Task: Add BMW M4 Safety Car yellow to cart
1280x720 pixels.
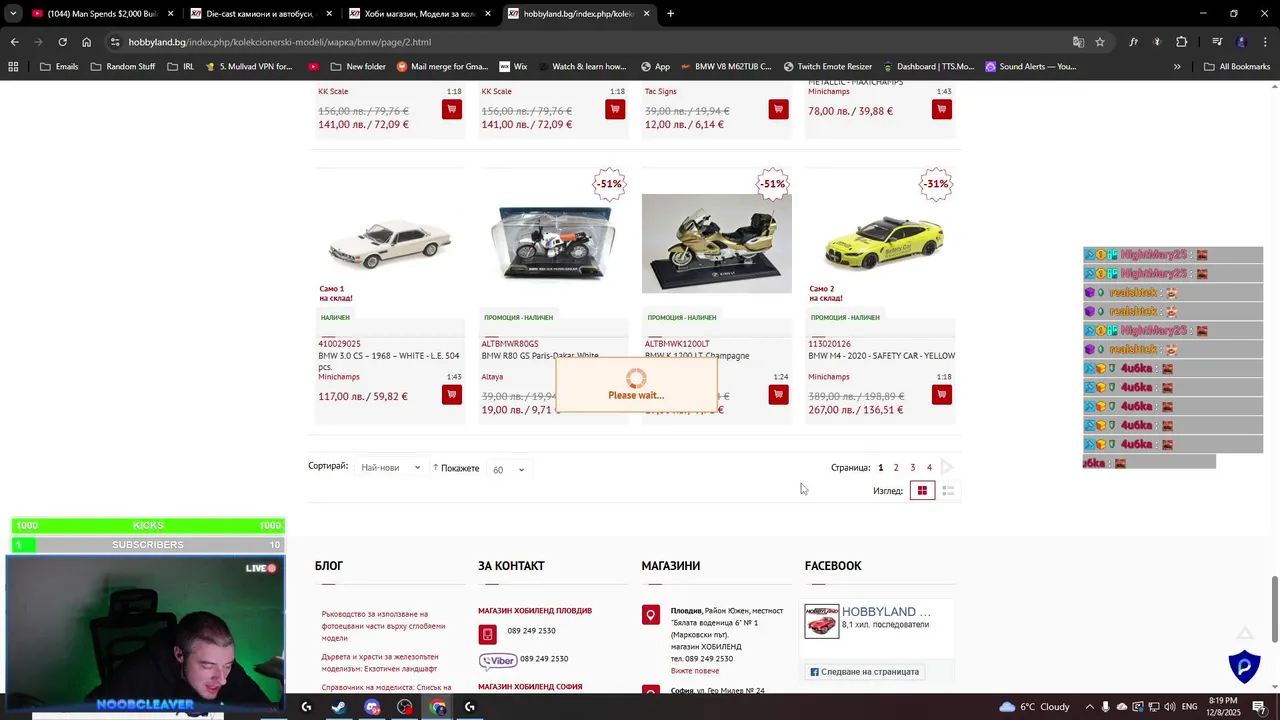Action: coord(941,395)
